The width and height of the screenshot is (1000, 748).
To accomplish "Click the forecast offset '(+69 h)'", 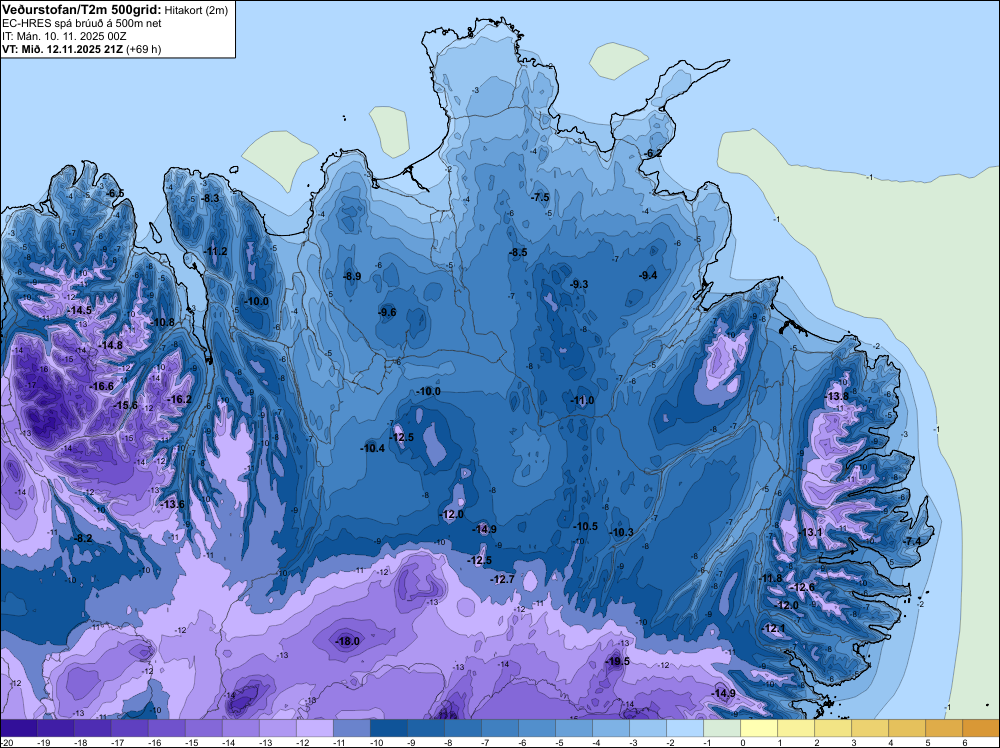I will [143, 49].
